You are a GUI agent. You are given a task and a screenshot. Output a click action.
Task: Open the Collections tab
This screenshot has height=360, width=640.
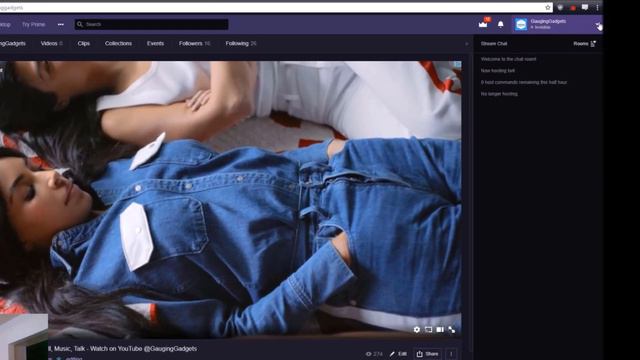pos(118,44)
